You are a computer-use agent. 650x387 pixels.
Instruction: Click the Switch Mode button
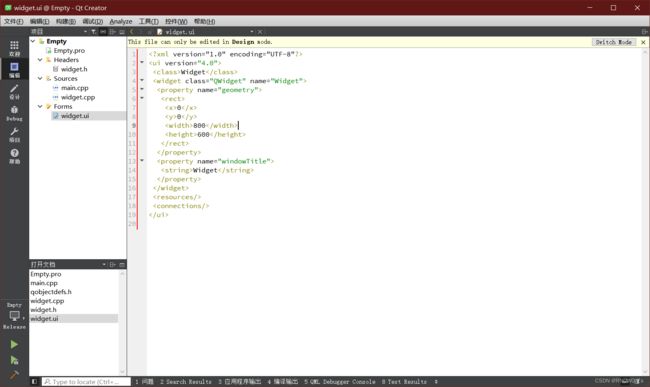[x=614, y=42]
